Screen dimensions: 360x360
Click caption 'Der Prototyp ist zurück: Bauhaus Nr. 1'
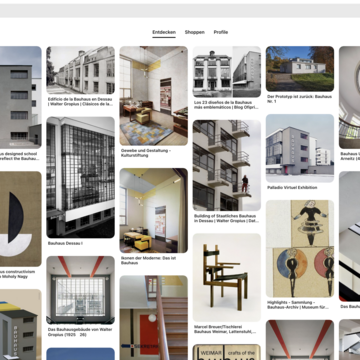[300, 99]
